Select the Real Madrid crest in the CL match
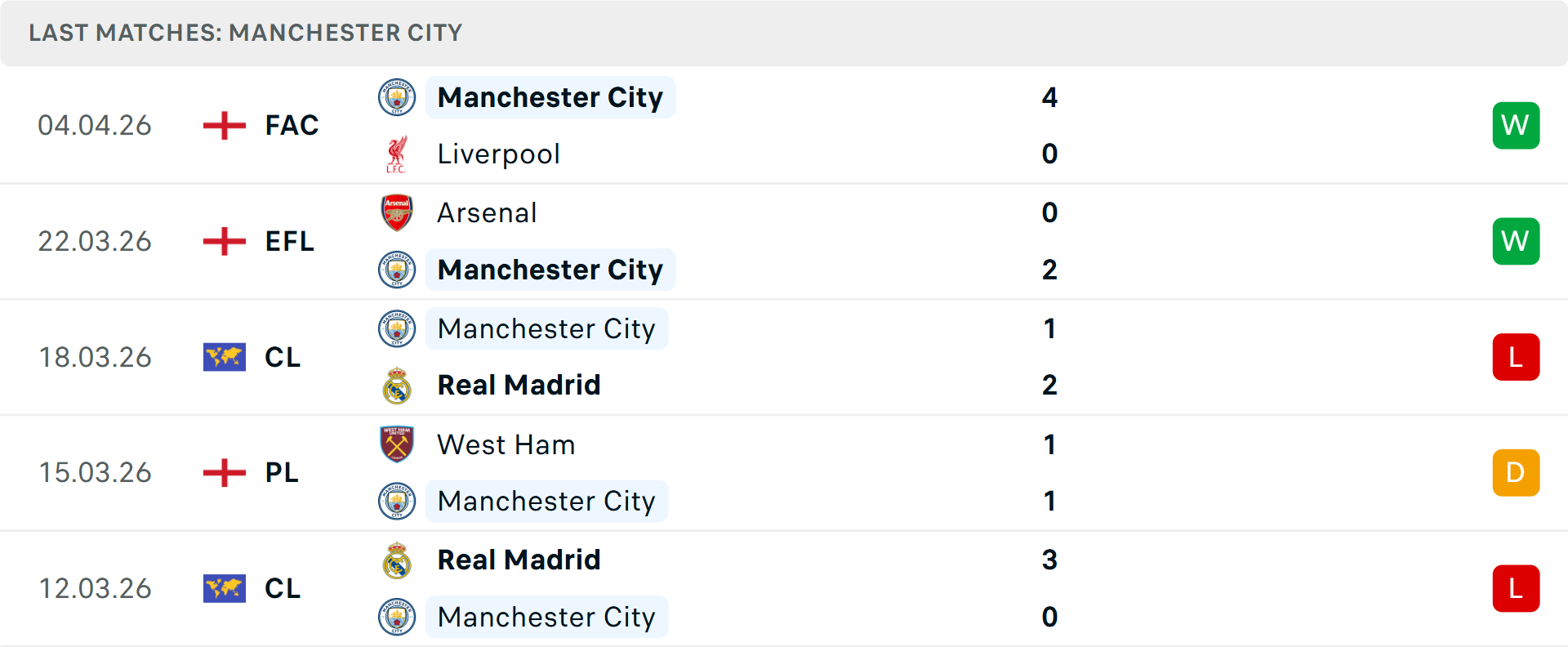The height and width of the screenshot is (647, 1568). coord(397,384)
